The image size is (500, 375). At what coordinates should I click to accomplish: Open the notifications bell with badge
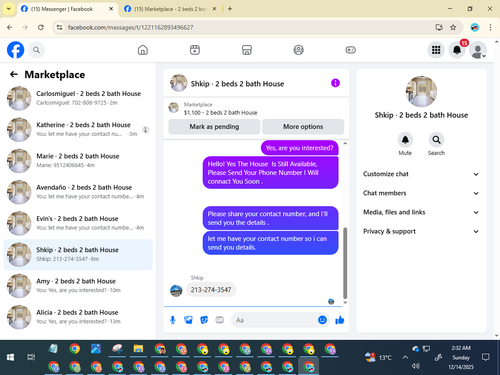[457, 50]
